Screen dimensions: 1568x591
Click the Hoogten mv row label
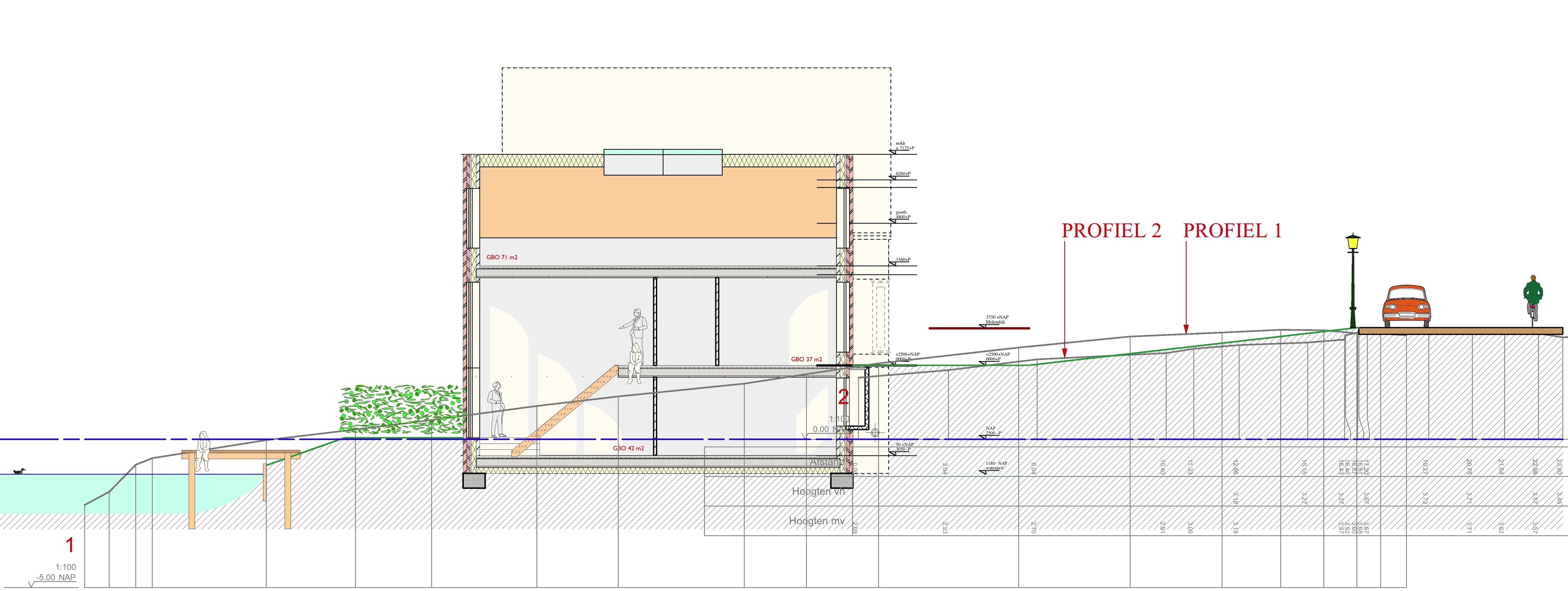click(817, 521)
